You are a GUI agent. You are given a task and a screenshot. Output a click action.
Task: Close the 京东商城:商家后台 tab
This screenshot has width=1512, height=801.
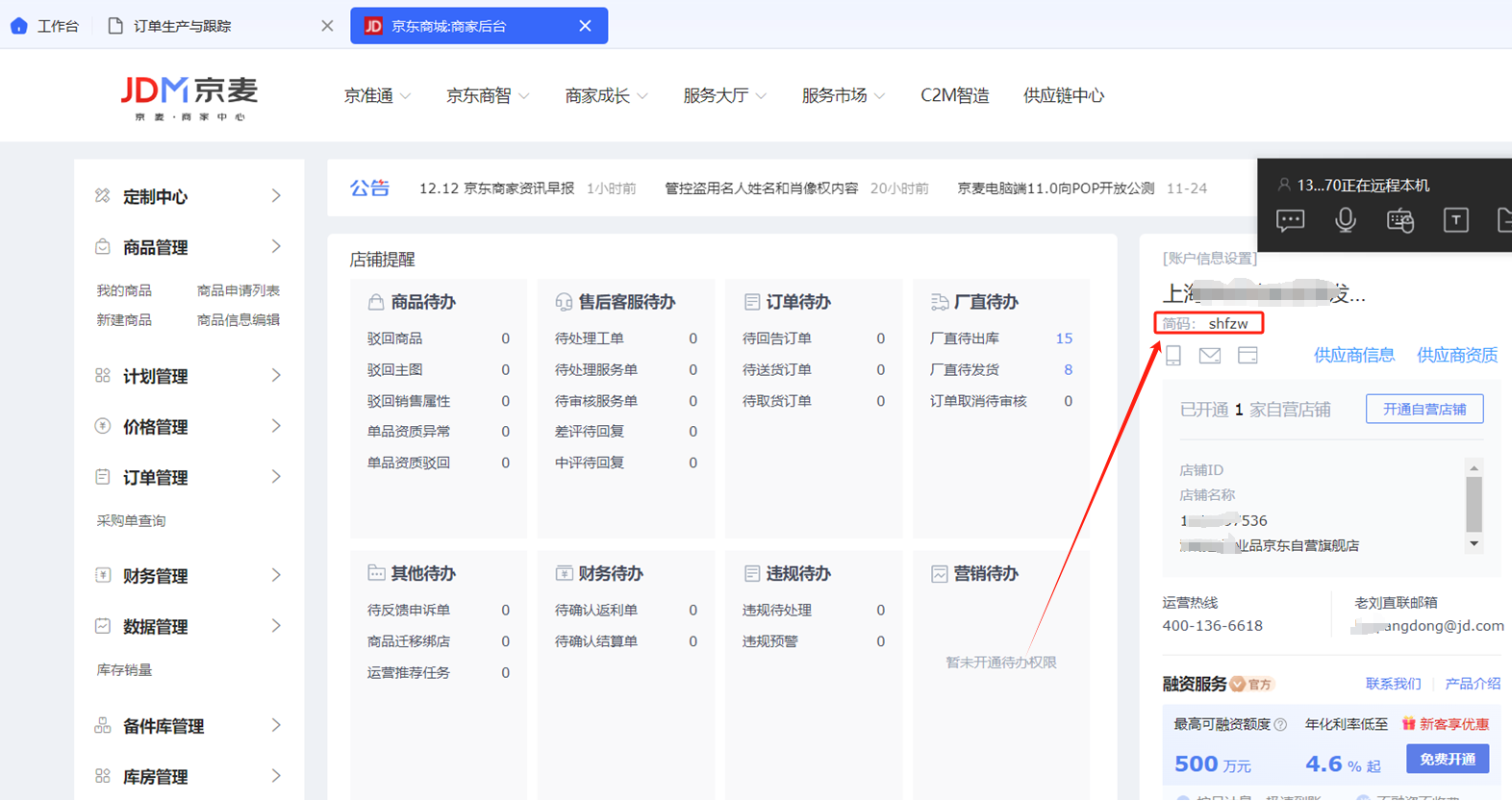(585, 26)
